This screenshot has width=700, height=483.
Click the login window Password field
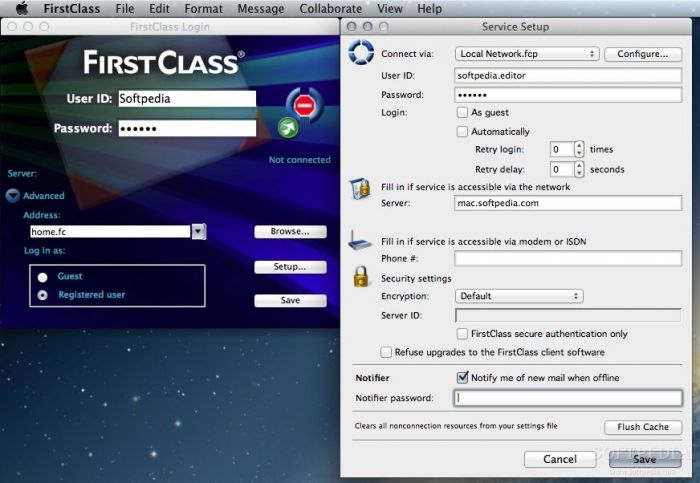tap(187, 129)
